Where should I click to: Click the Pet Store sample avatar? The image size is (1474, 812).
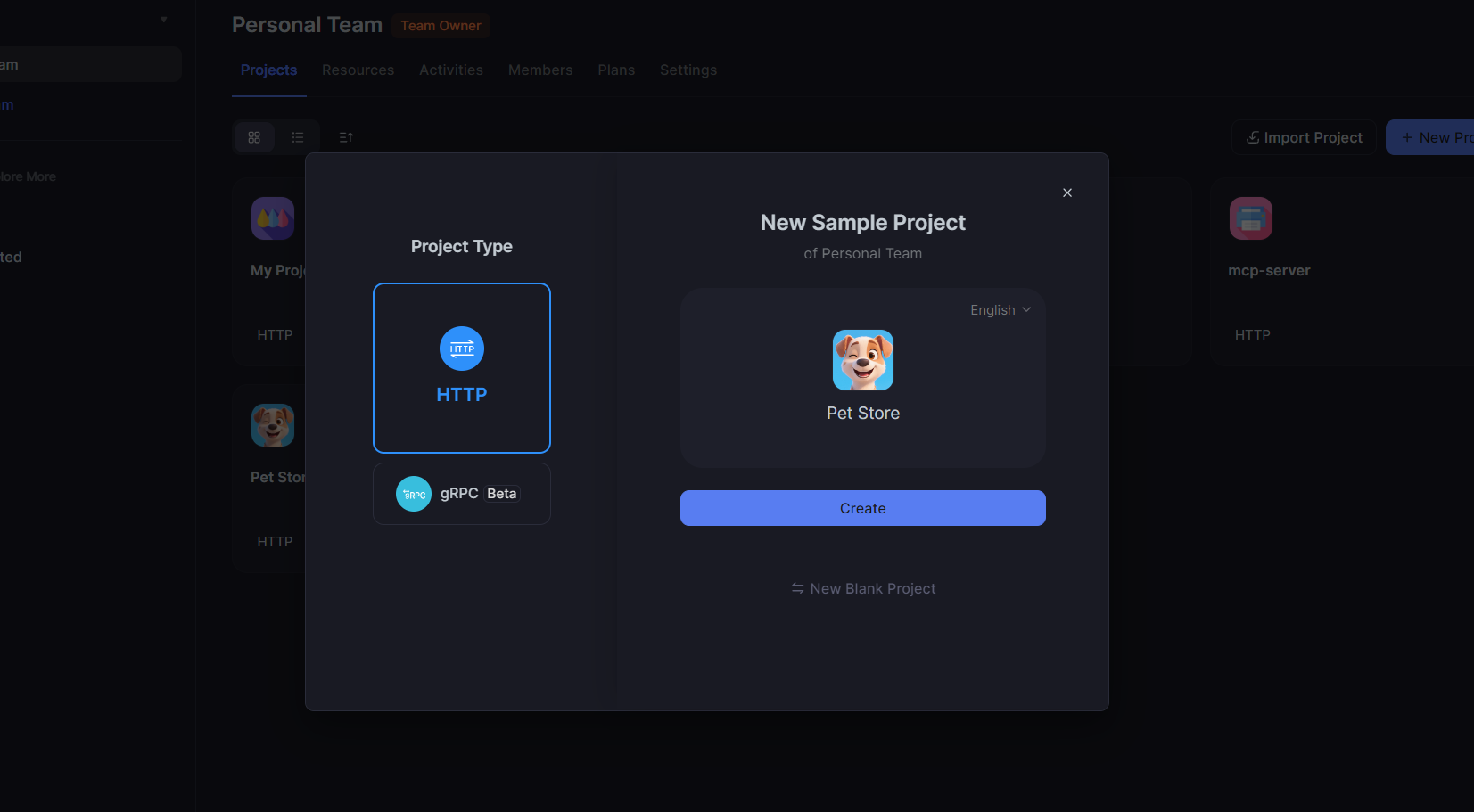click(862, 360)
